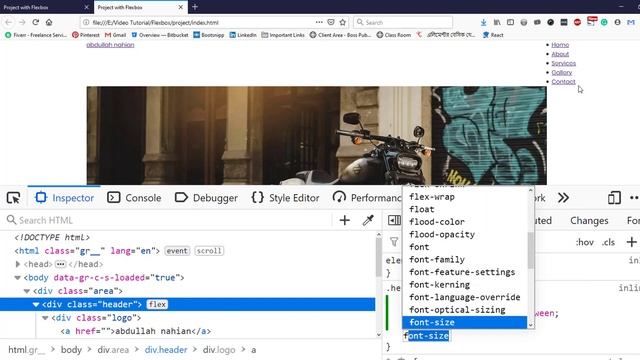Screen dimensions: 640x360
Task: Open the Library icon in toolbar
Action: [x=497, y=22]
